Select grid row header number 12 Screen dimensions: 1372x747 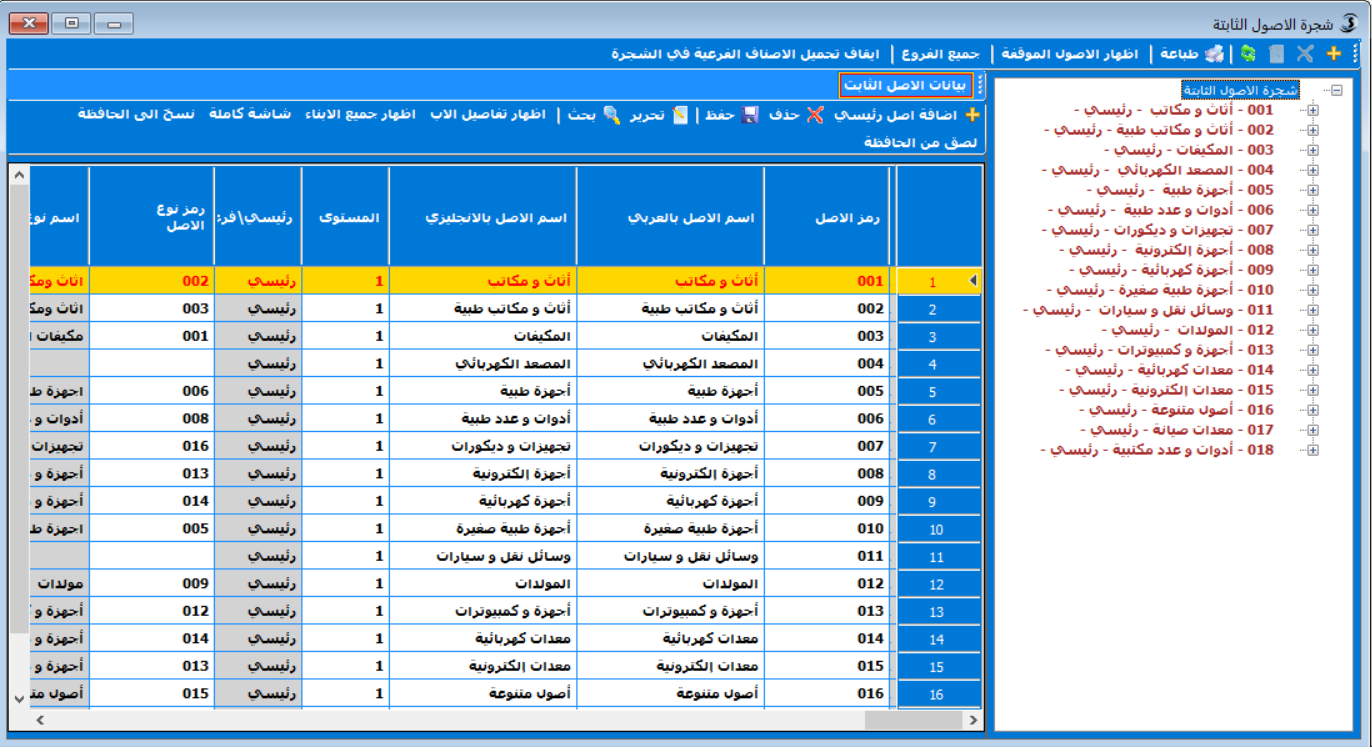coord(939,584)
